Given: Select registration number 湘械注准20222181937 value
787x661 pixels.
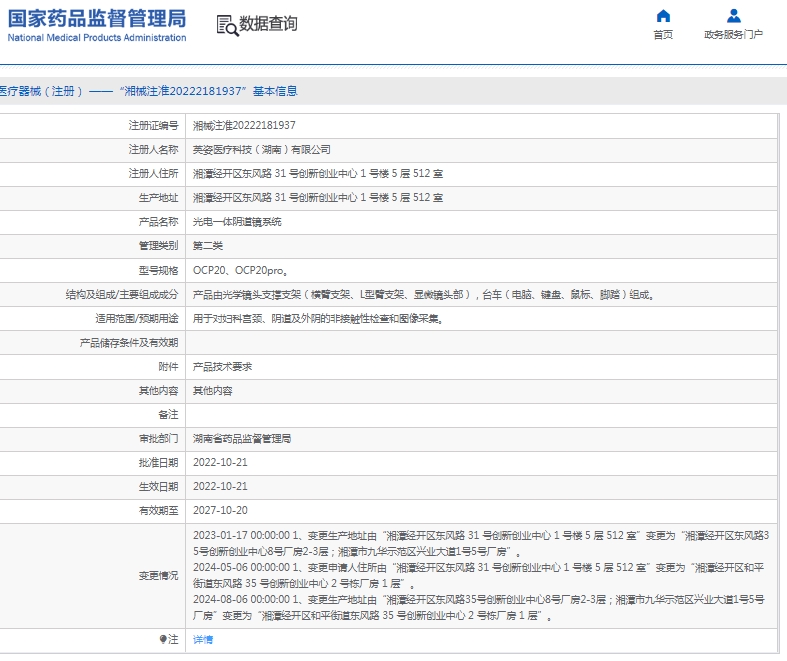Looking at the screenshot, I should point(244,125).
